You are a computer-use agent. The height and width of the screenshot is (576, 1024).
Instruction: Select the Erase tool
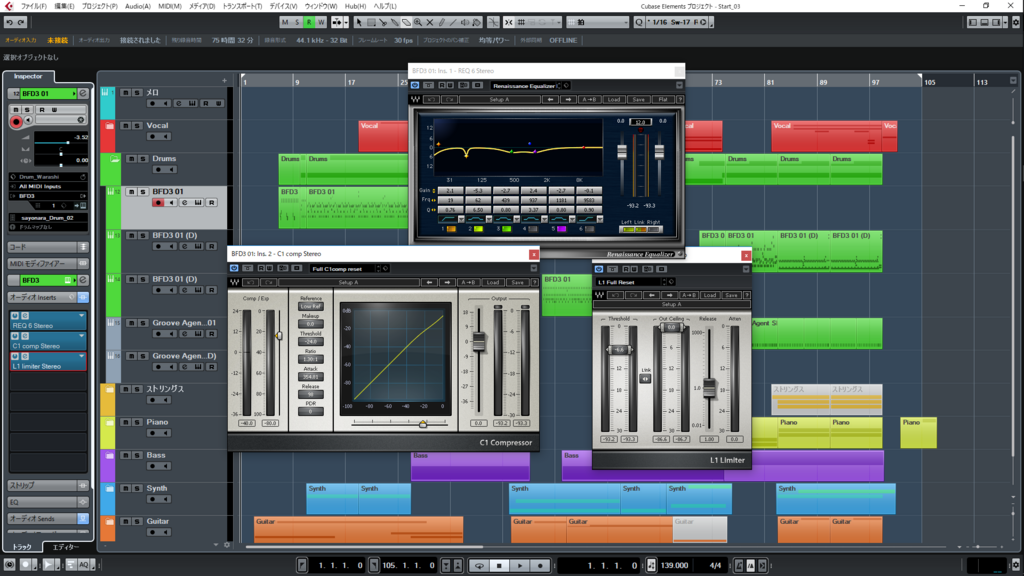point(406,22)
